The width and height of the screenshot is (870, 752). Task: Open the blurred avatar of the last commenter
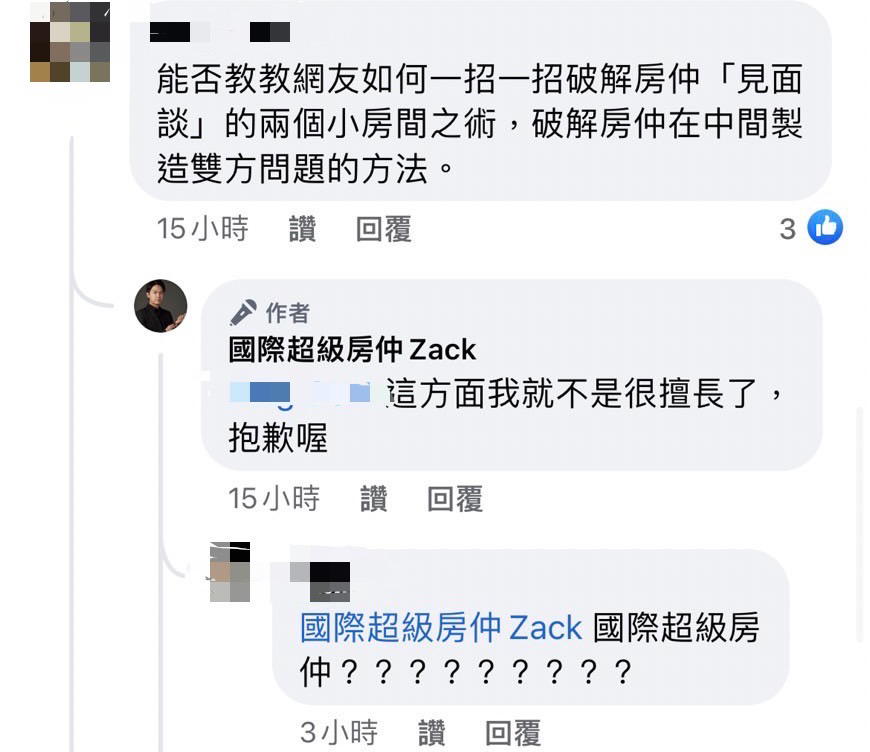tap(230, 572)
